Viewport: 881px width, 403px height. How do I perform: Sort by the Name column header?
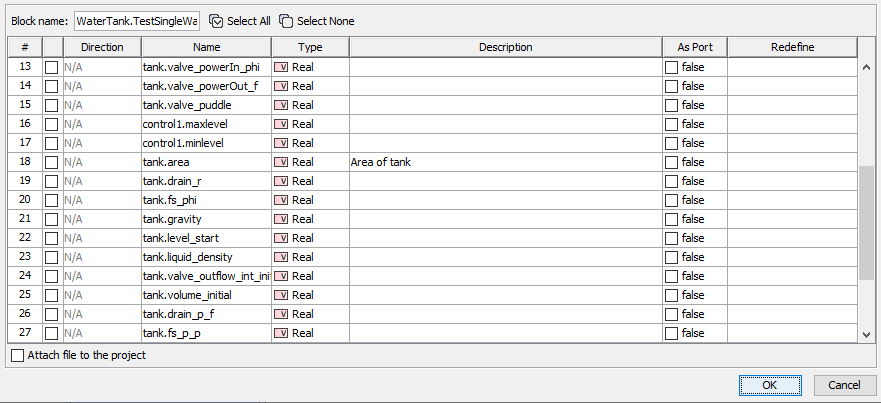click(x=206, y=47)
